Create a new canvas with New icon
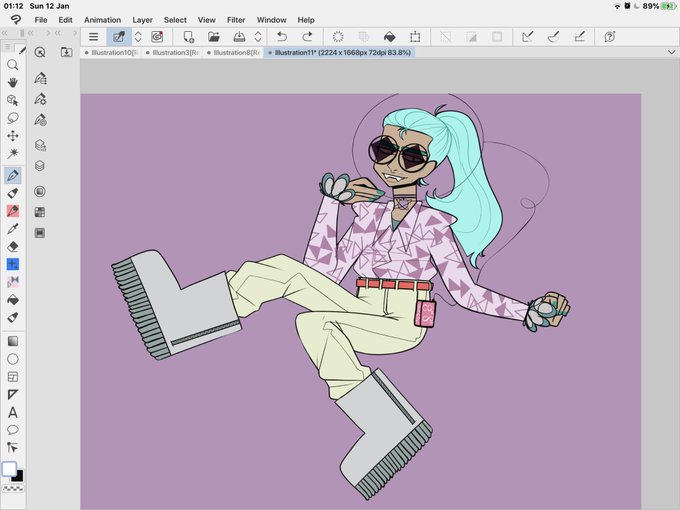This screenshot has height=510, width=680. [188, 37]
